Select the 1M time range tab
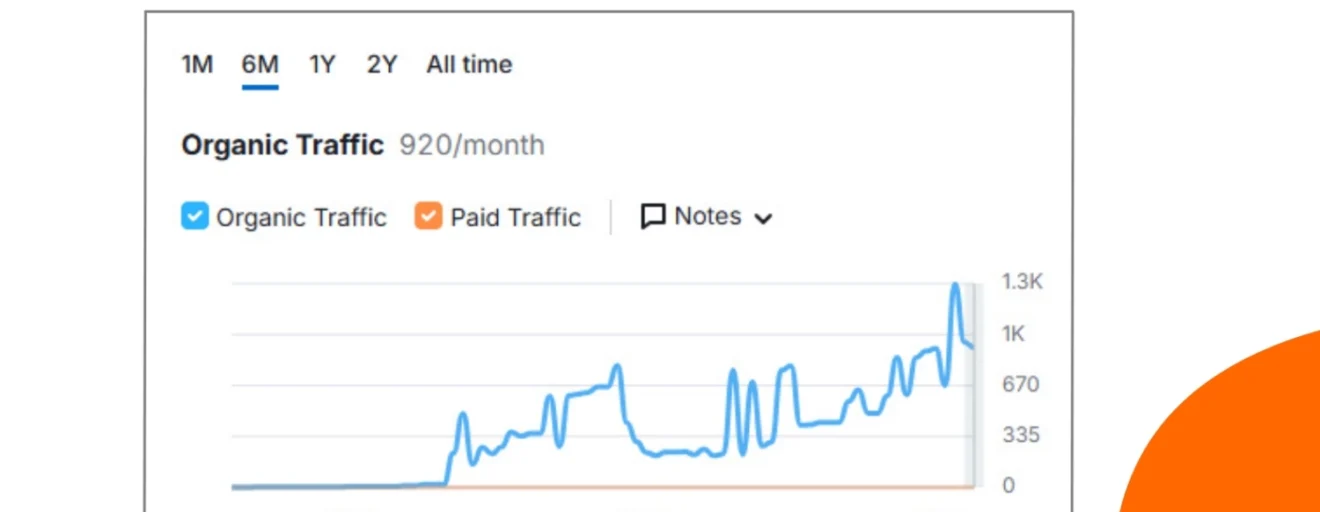This screenshot has width=1320, height=512. point(197,65)
